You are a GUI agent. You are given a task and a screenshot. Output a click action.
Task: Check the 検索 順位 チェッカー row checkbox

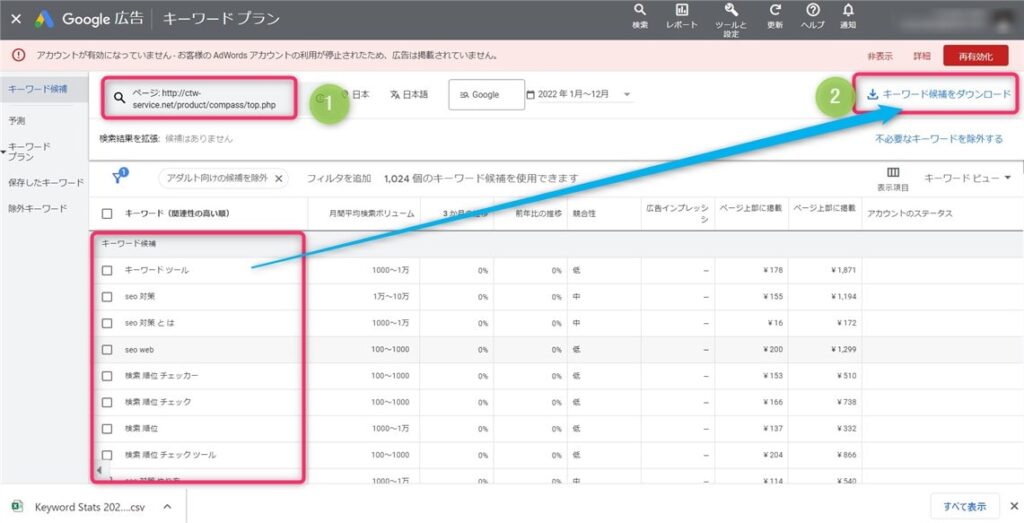tap(108, 375)
